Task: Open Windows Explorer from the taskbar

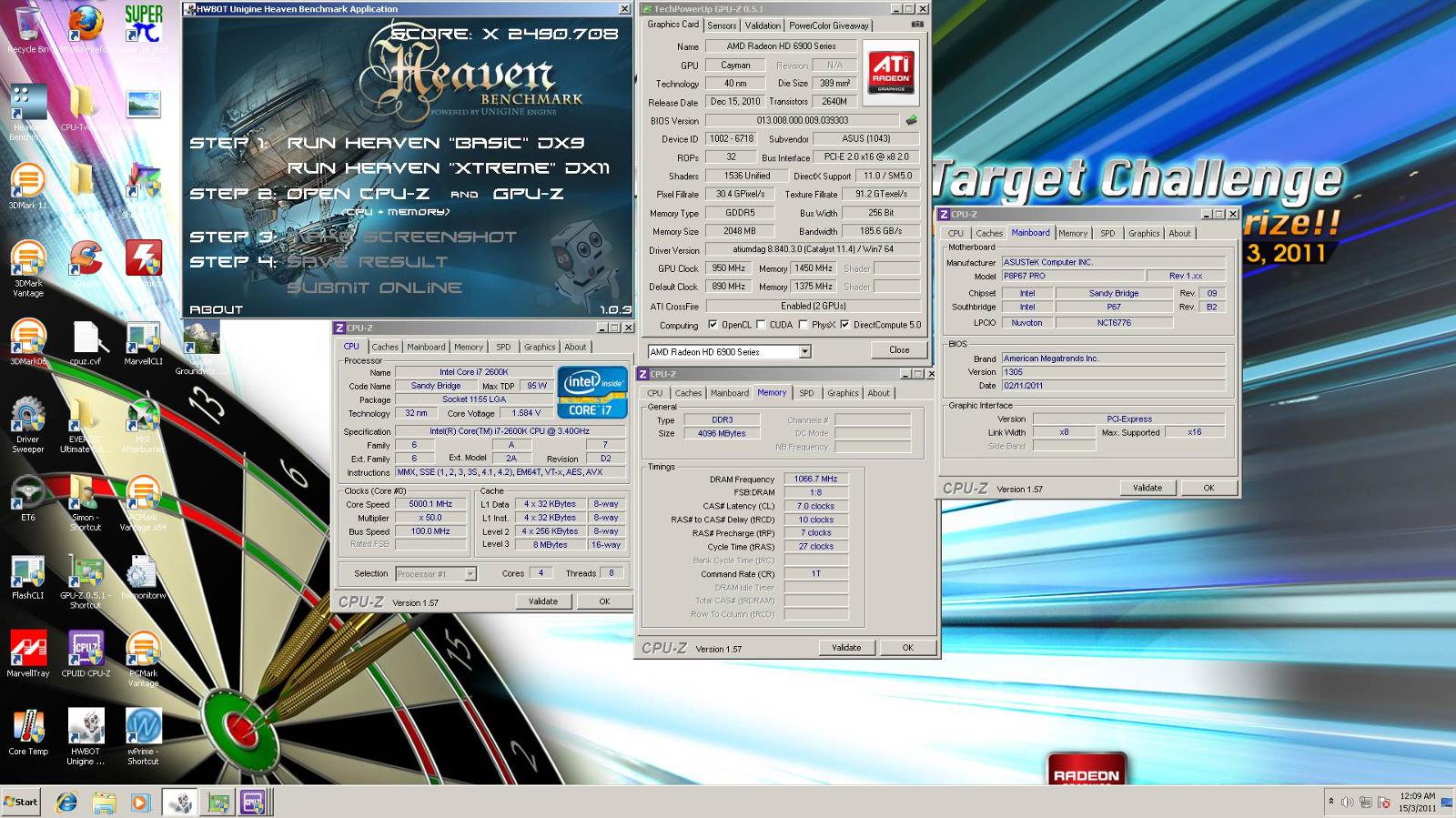Action: (104, 803)
